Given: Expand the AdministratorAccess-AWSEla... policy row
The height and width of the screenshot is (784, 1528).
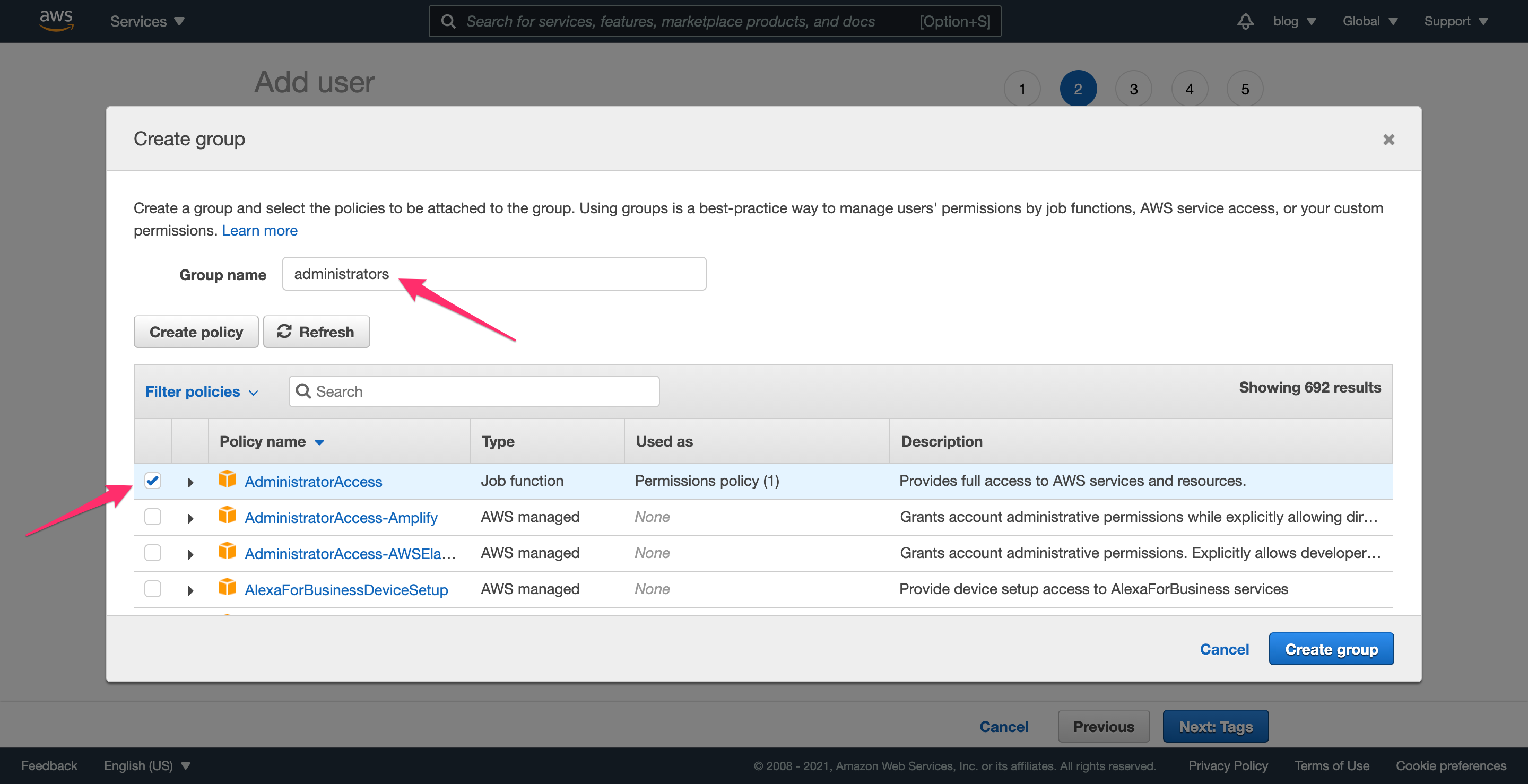Looking at the screenshot, I should (x=190, y=554).
